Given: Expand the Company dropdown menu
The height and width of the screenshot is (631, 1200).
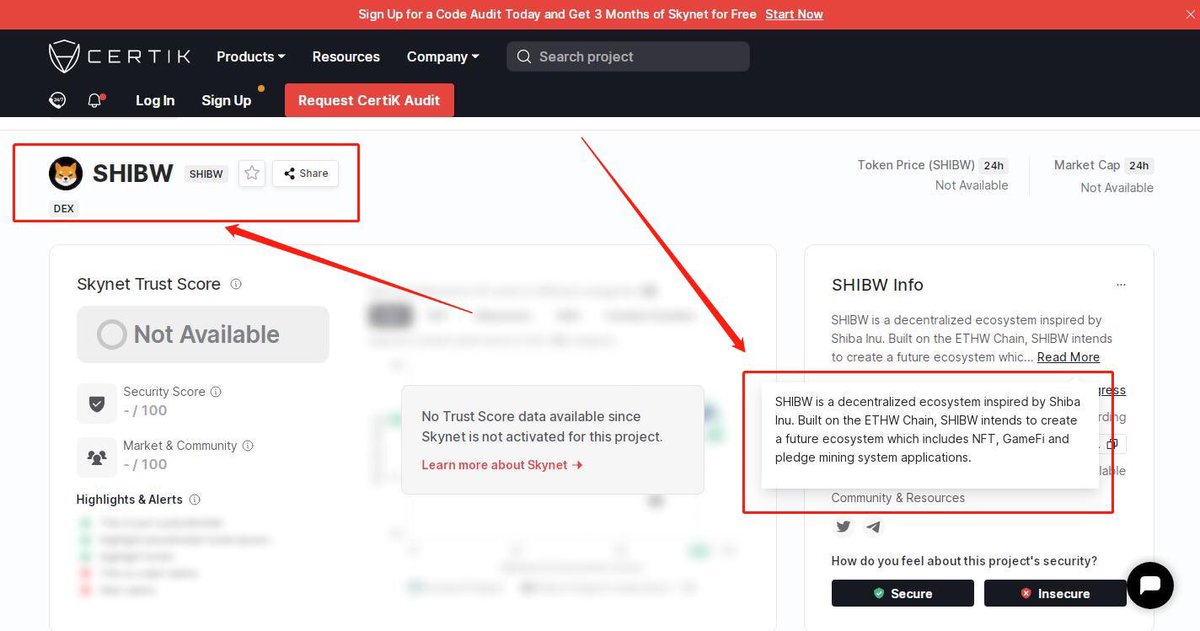Looking at the screenshot, I should click(443, 57).
